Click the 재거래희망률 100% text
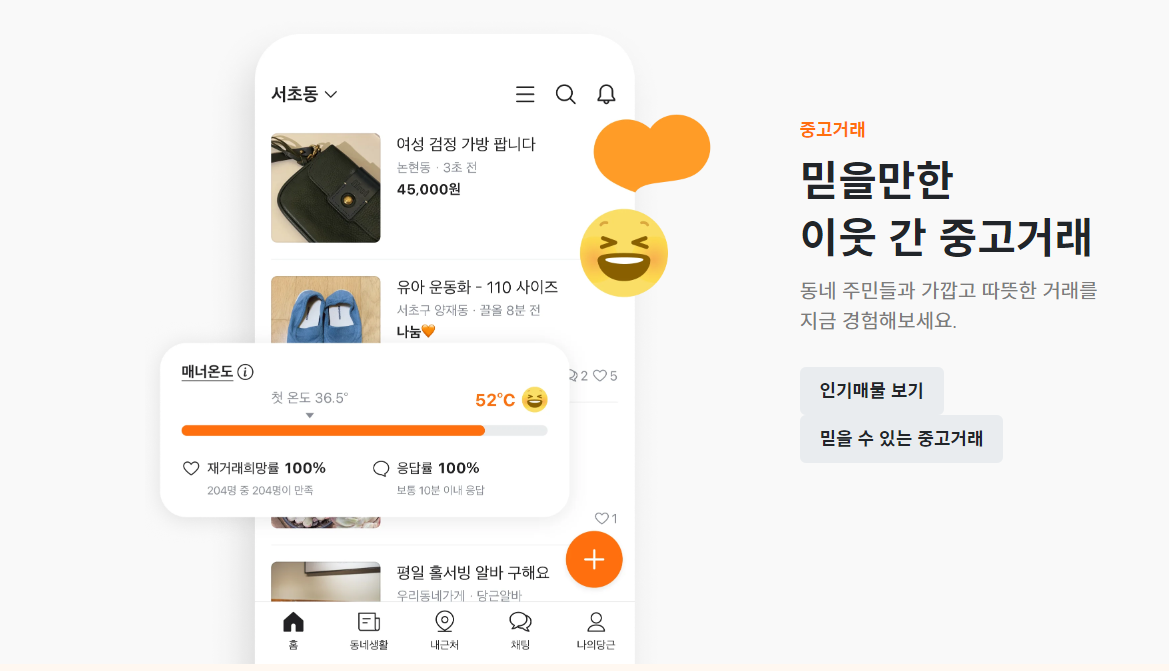This screenshot has height=671, width=1169. [x=266, y=468]
